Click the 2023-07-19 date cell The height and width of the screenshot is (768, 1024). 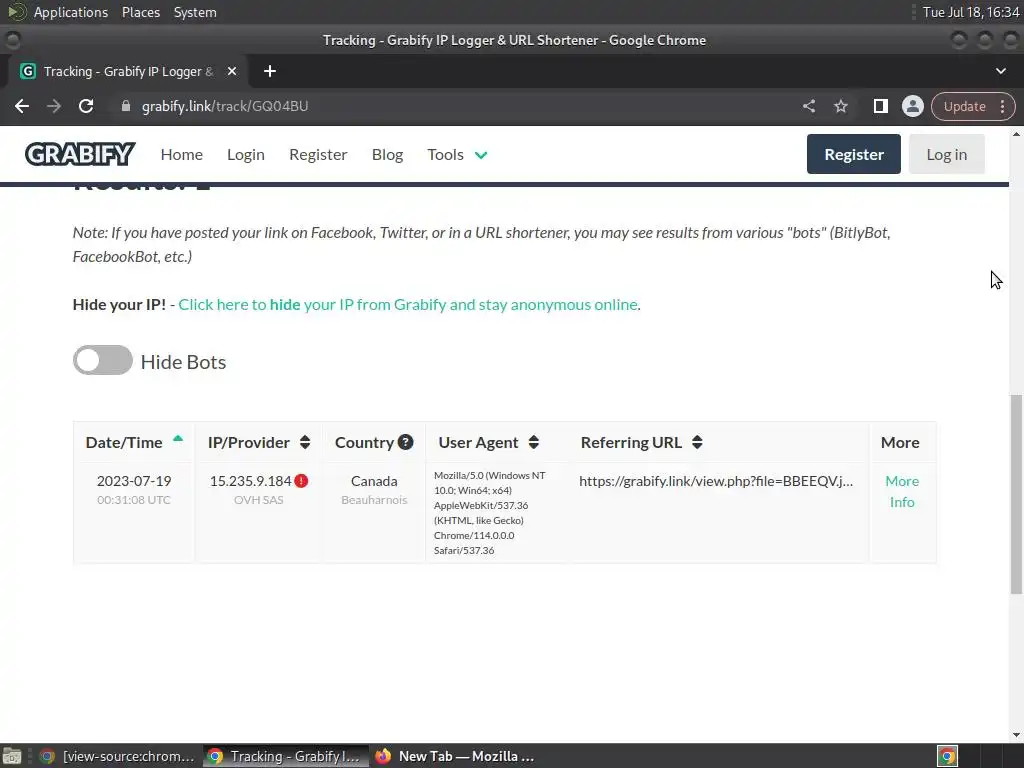(x=134, y=481)
